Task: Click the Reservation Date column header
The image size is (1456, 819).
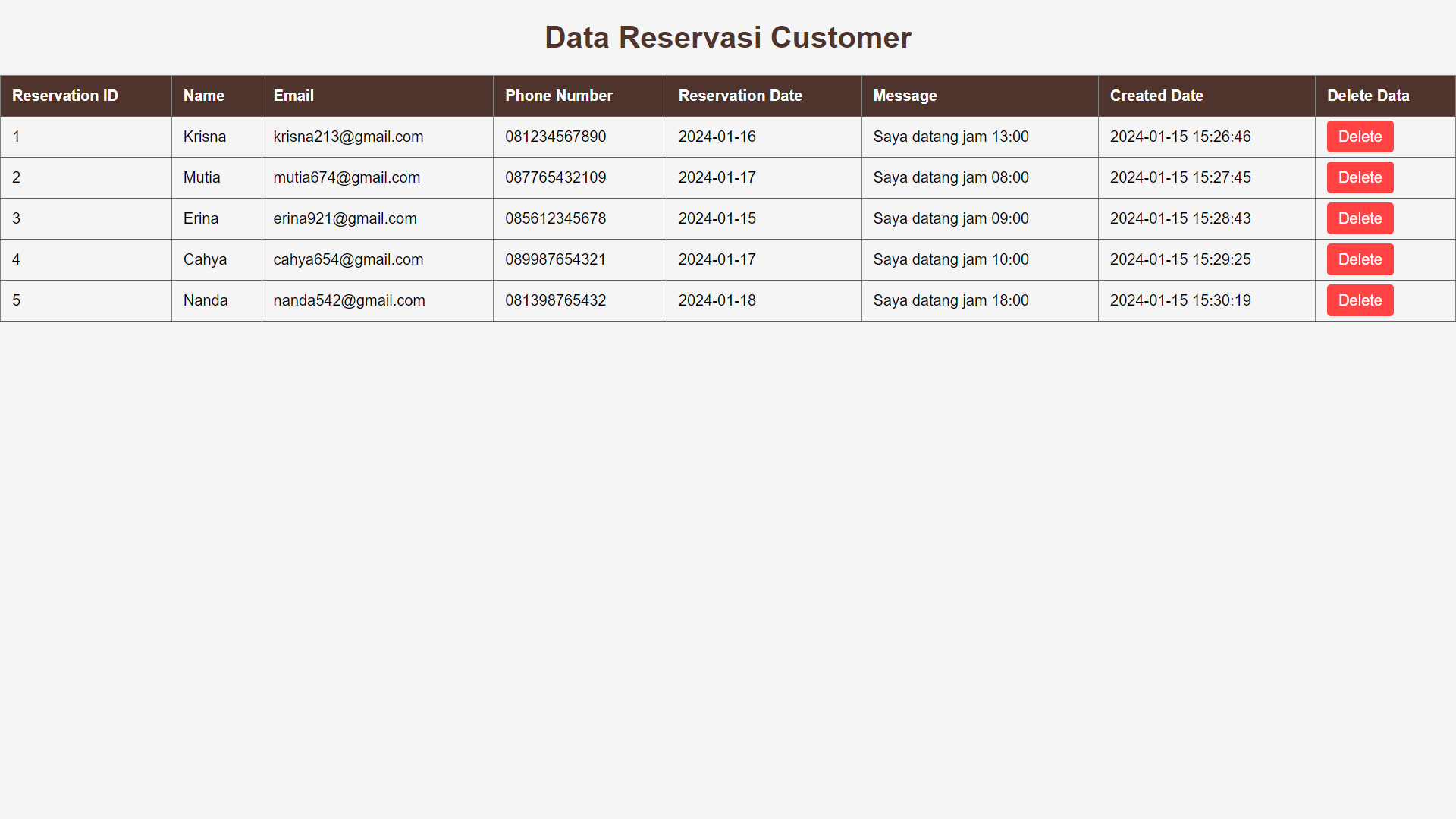Action: [x=764, y=96]
